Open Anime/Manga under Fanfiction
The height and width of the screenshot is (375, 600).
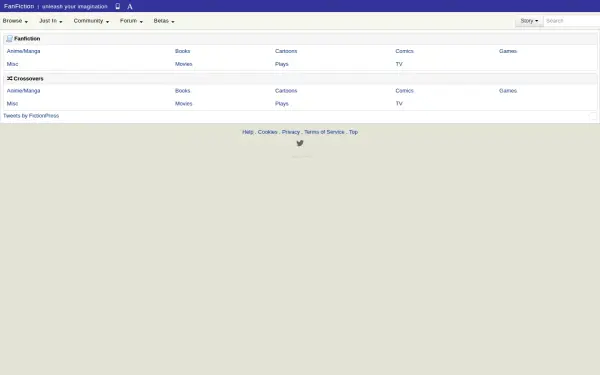click(x=23, y=51)
